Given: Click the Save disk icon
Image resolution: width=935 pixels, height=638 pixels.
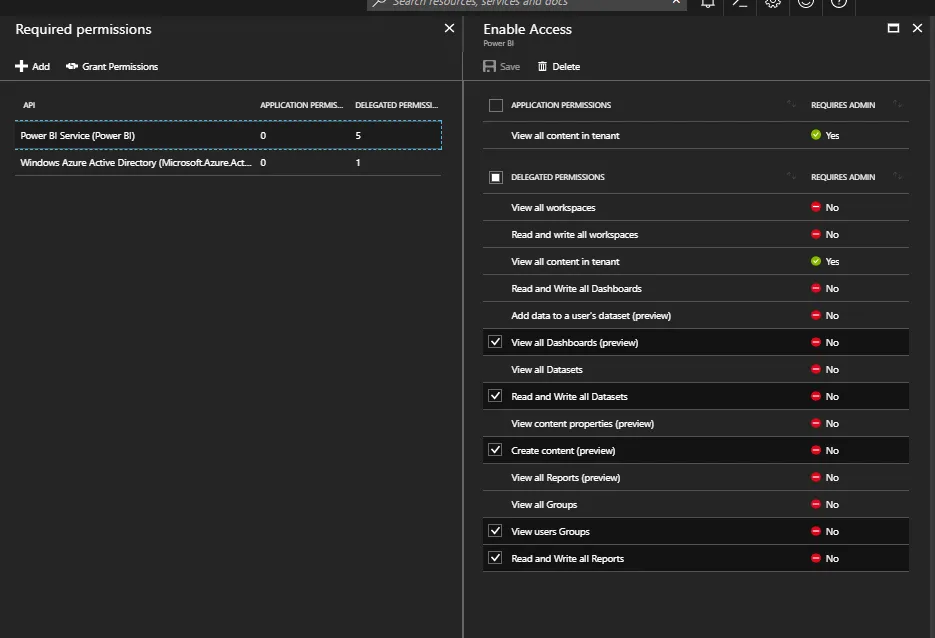Looking at the screenshot, I should coord(489,66).
